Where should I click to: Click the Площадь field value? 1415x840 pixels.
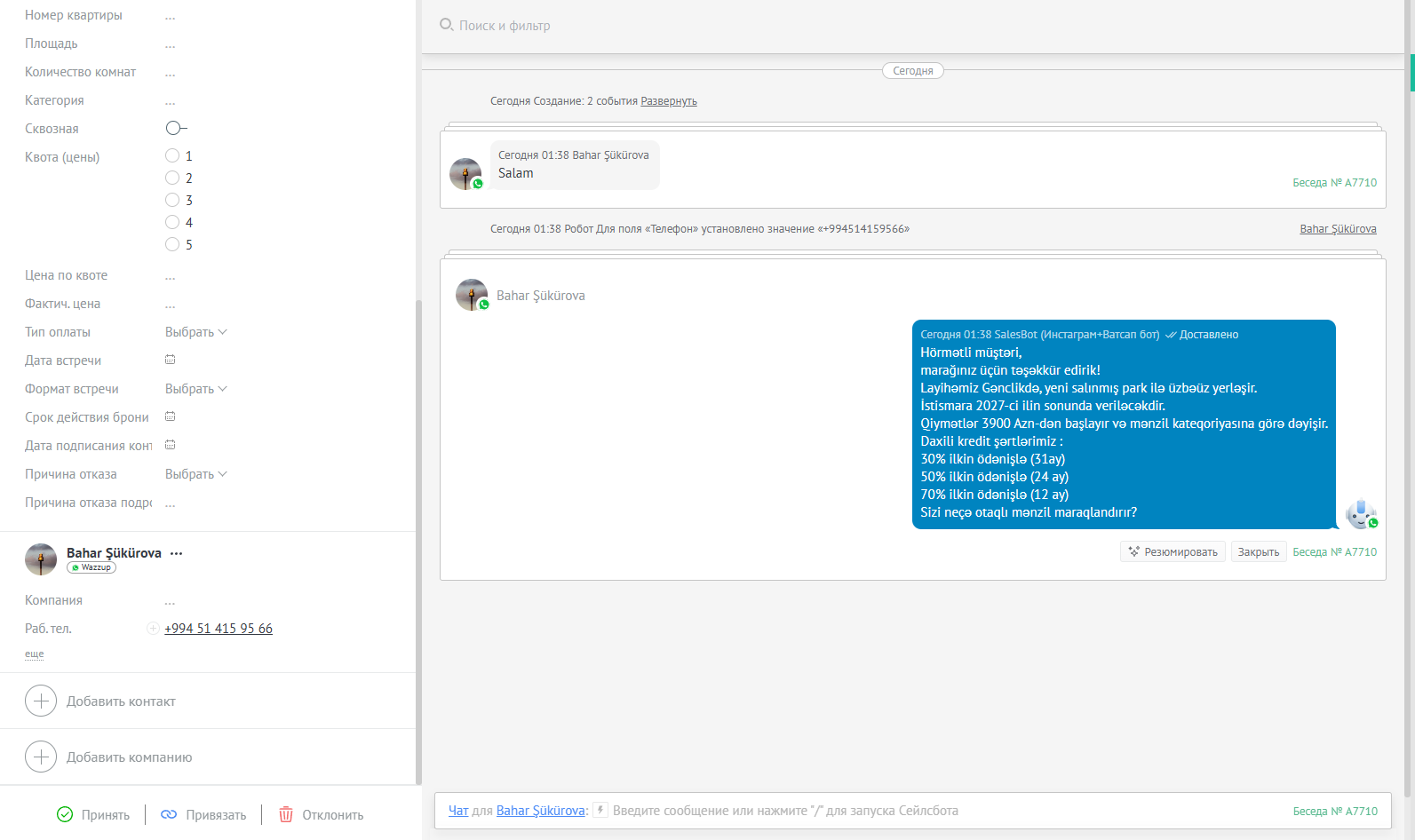(171, 44)
